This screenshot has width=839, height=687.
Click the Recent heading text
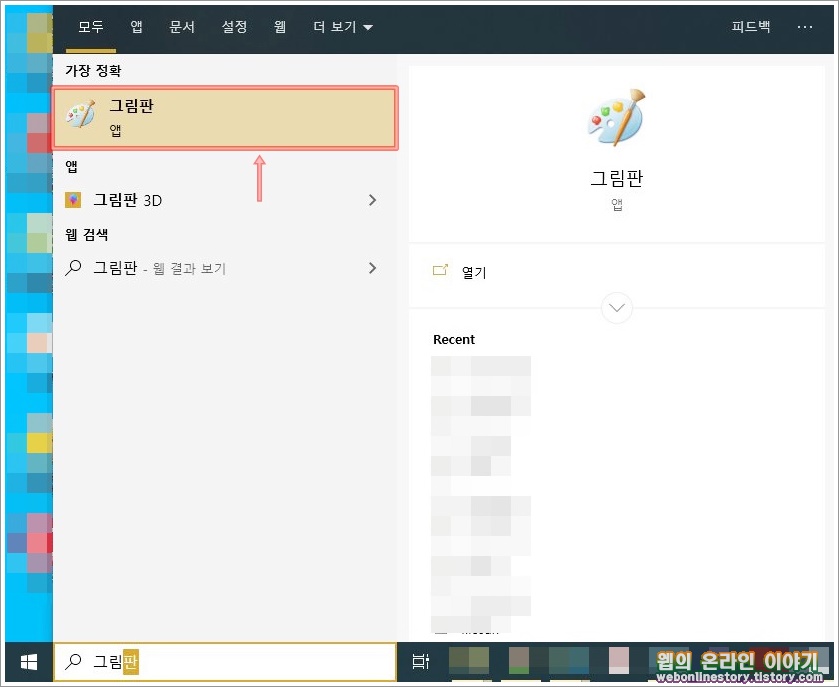(x=454, y=339)
